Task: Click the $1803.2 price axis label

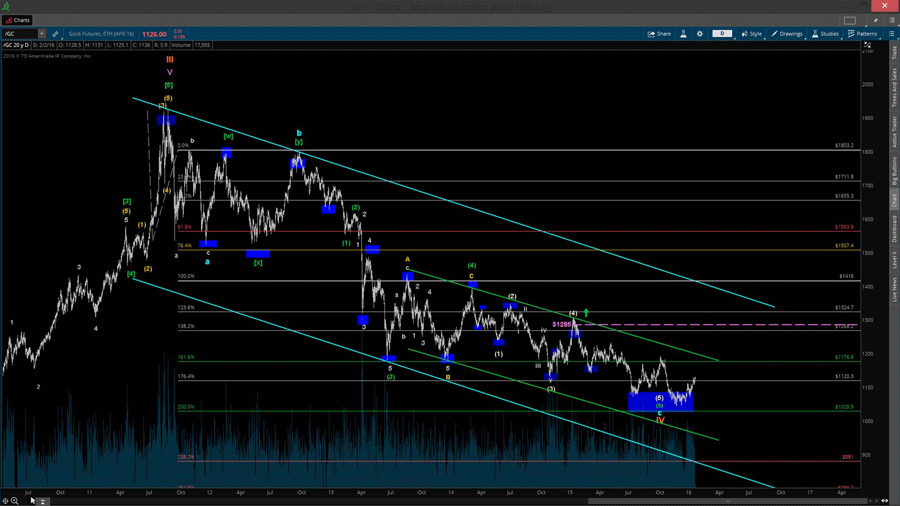Action: coord(844,146)
